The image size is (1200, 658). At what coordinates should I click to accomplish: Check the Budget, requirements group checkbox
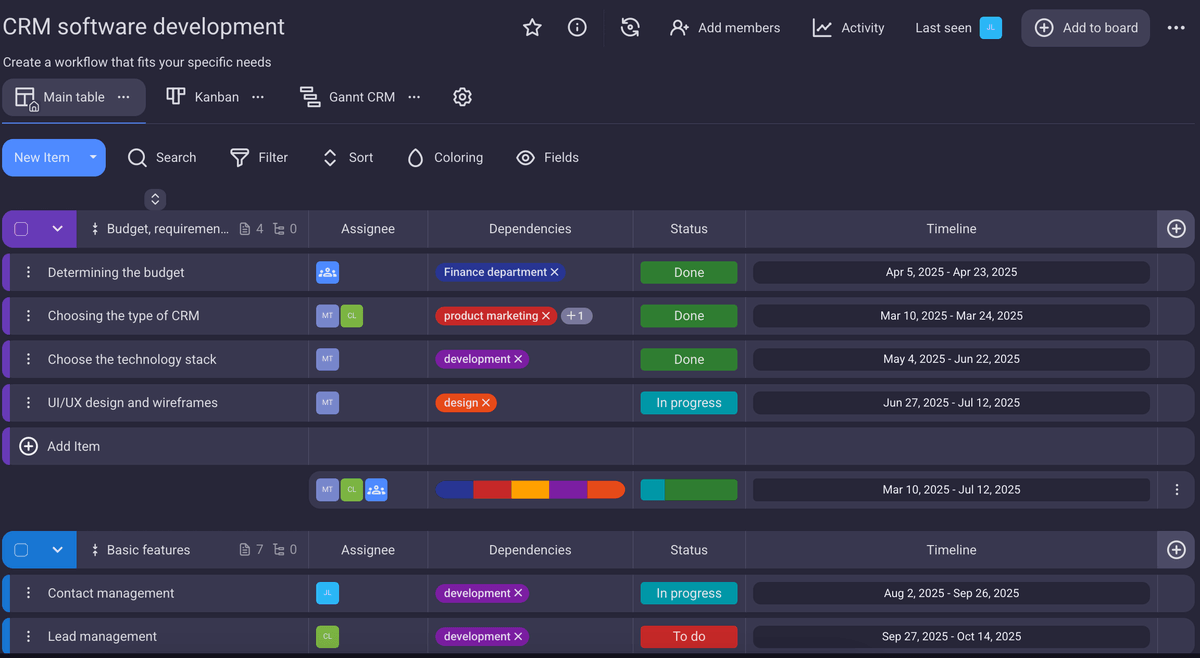point(21,229)
